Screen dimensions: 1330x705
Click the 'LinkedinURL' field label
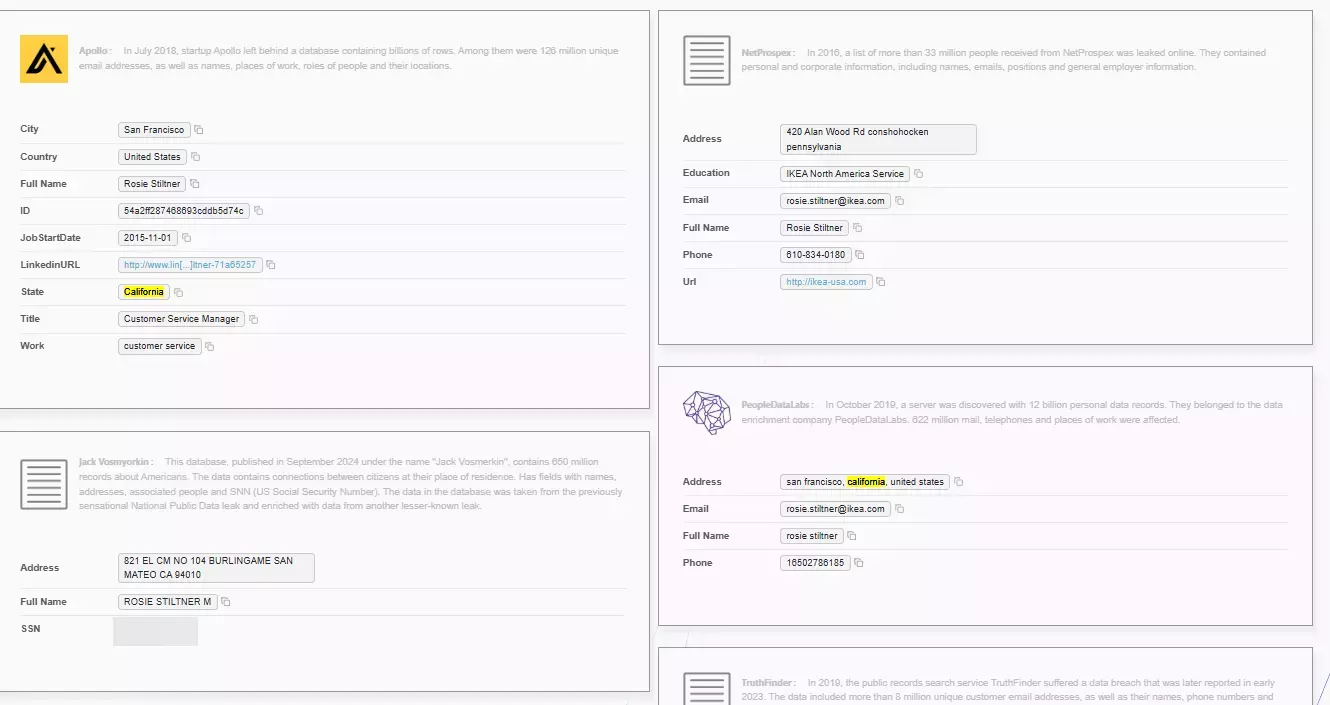pos(50,265)
